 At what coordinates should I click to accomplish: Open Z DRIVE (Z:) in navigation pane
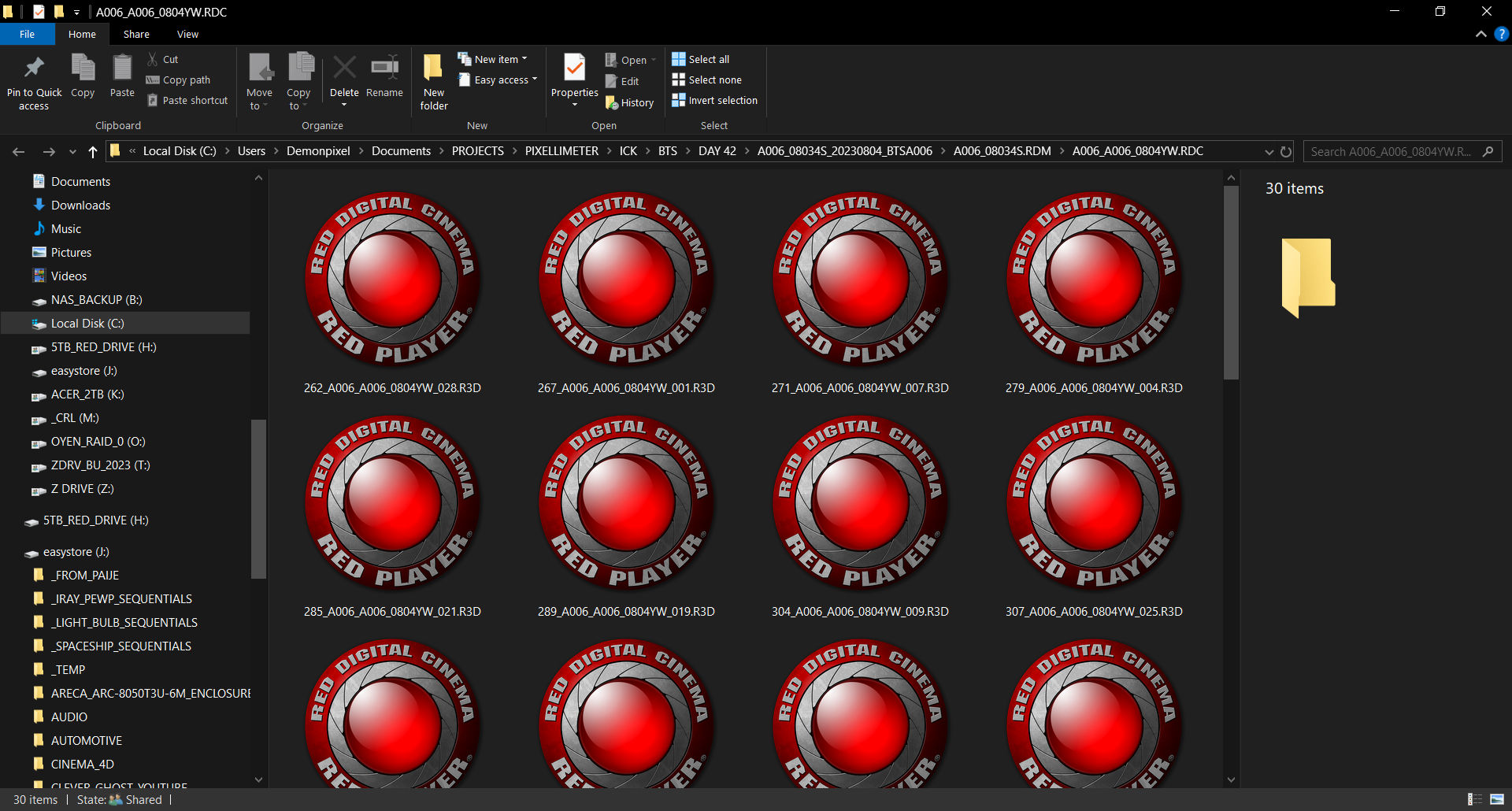[82, 488]
